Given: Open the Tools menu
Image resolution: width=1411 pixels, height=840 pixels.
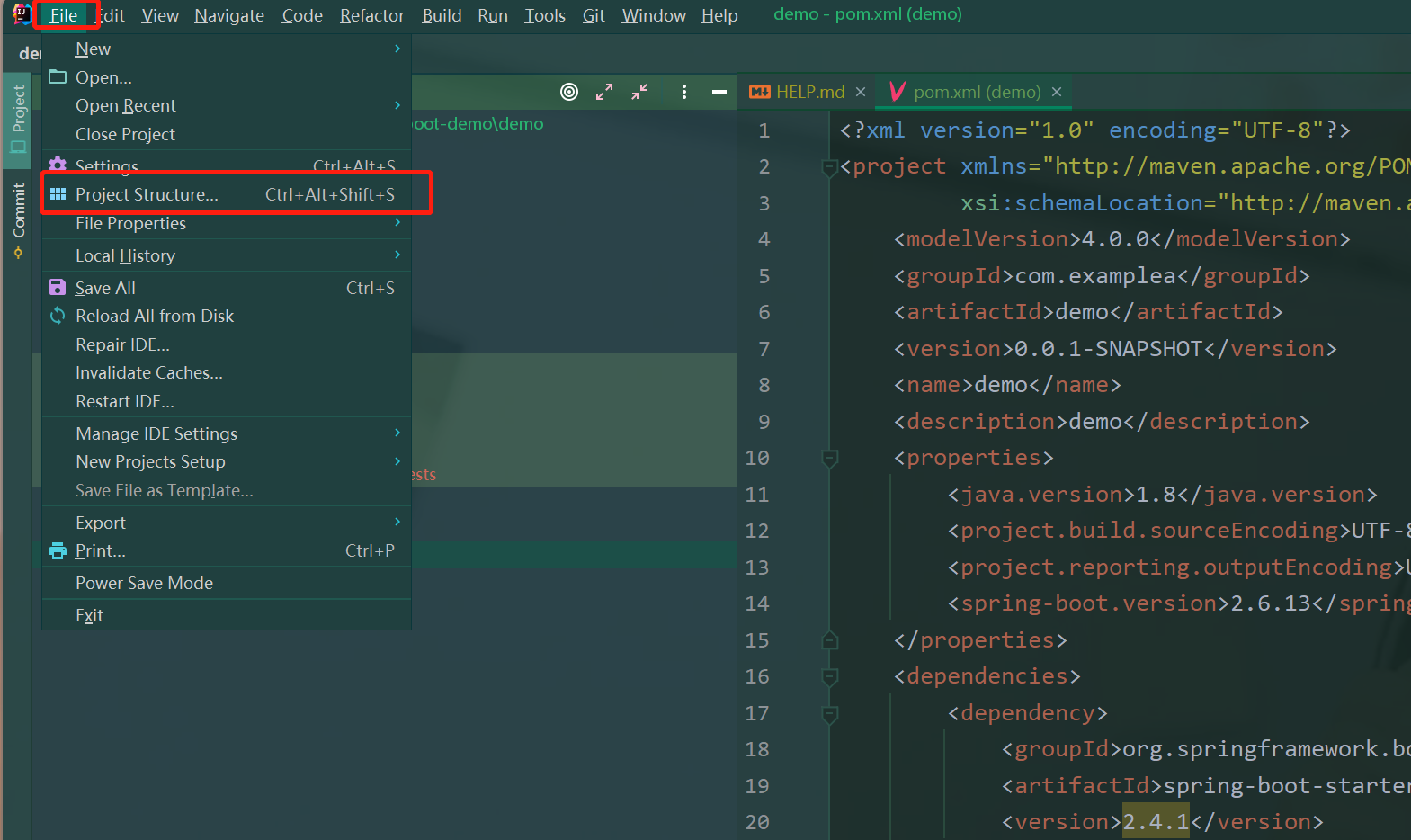Looking at the screenshot, I should (x=545, y=15).
